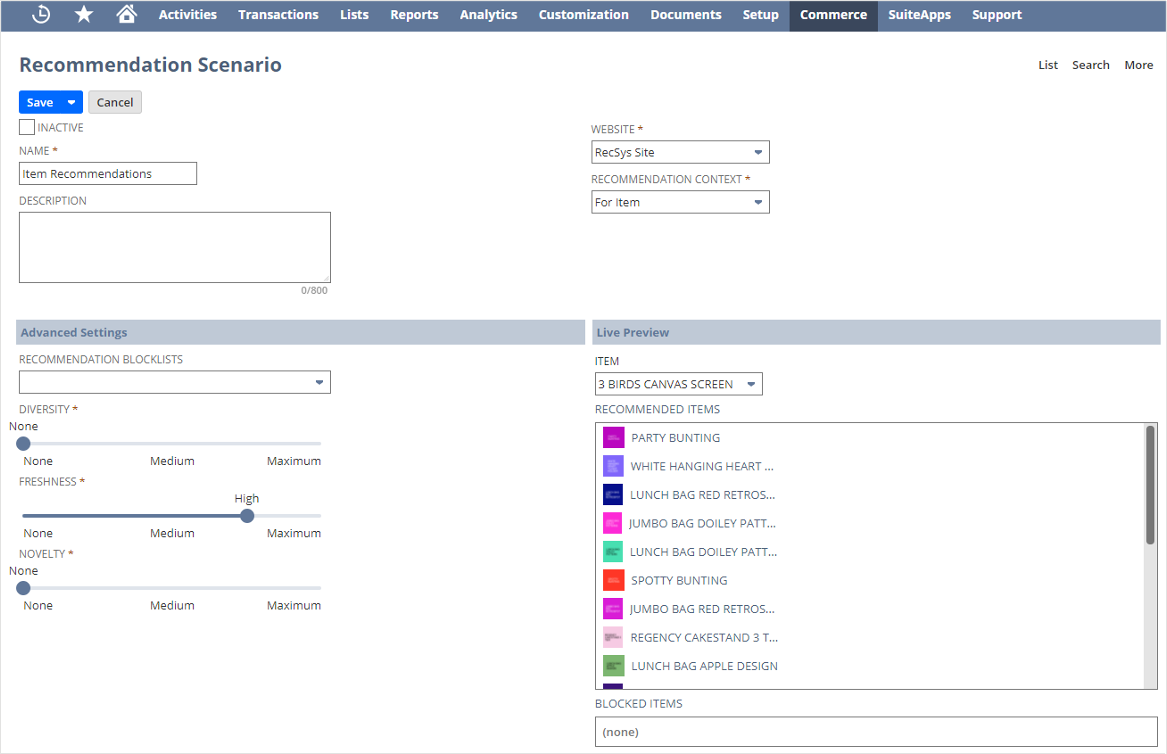The width and height of the screenshot is (1167, 754).
Task: Click the REGENCY CAKESTAND thumbnail icon
Action: pos(613,637)
